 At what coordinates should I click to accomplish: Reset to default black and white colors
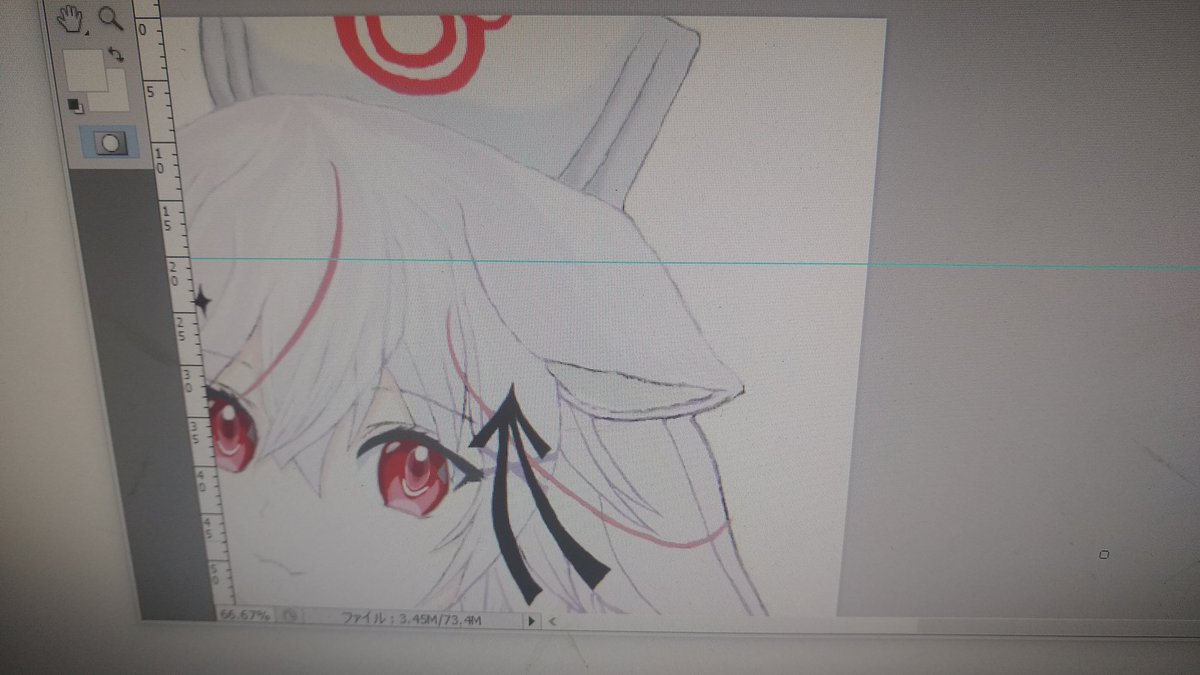[75, 104]
